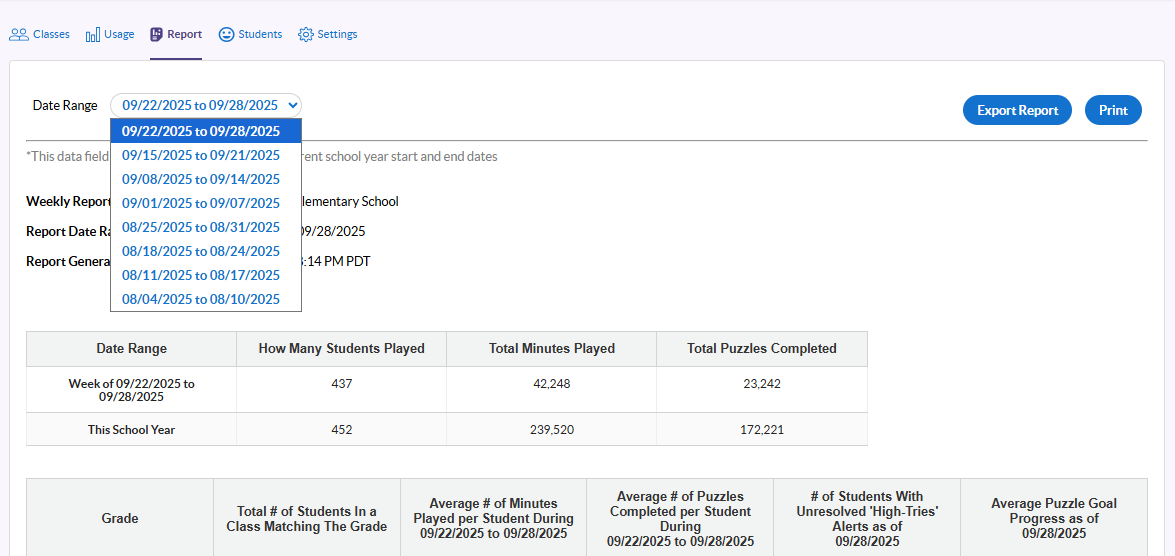Click Average # of Puzzles Completed header
The height and width of the screenshot is (556, 1175).
pos(680,519)
